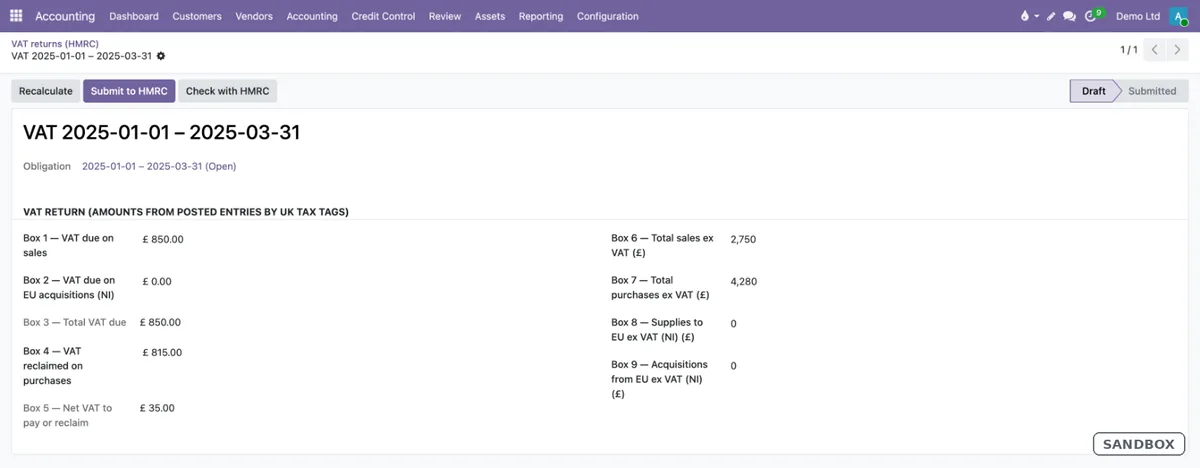The height and width of the screenshot is (468, 1200).
Task: Open the gear actions menu beside record title
Action: pyautogui.click(x=161, y=56)
